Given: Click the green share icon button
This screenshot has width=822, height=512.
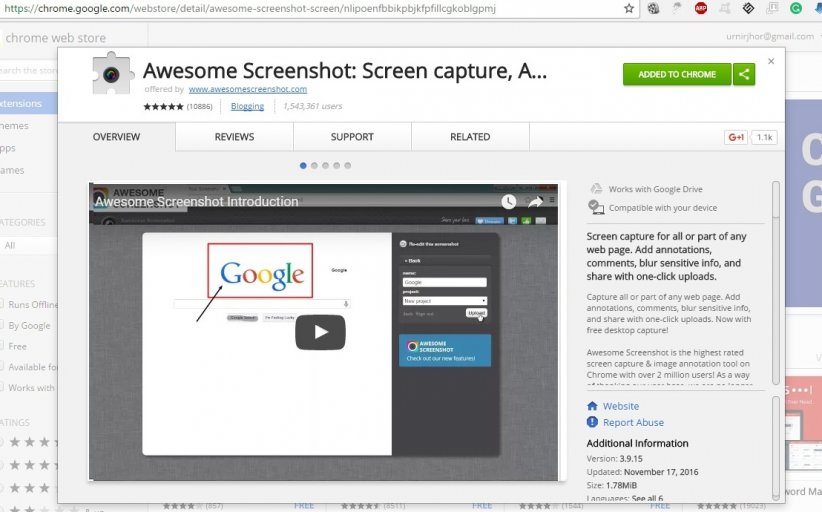Looking at the screenshot, I should click(743, 74).
